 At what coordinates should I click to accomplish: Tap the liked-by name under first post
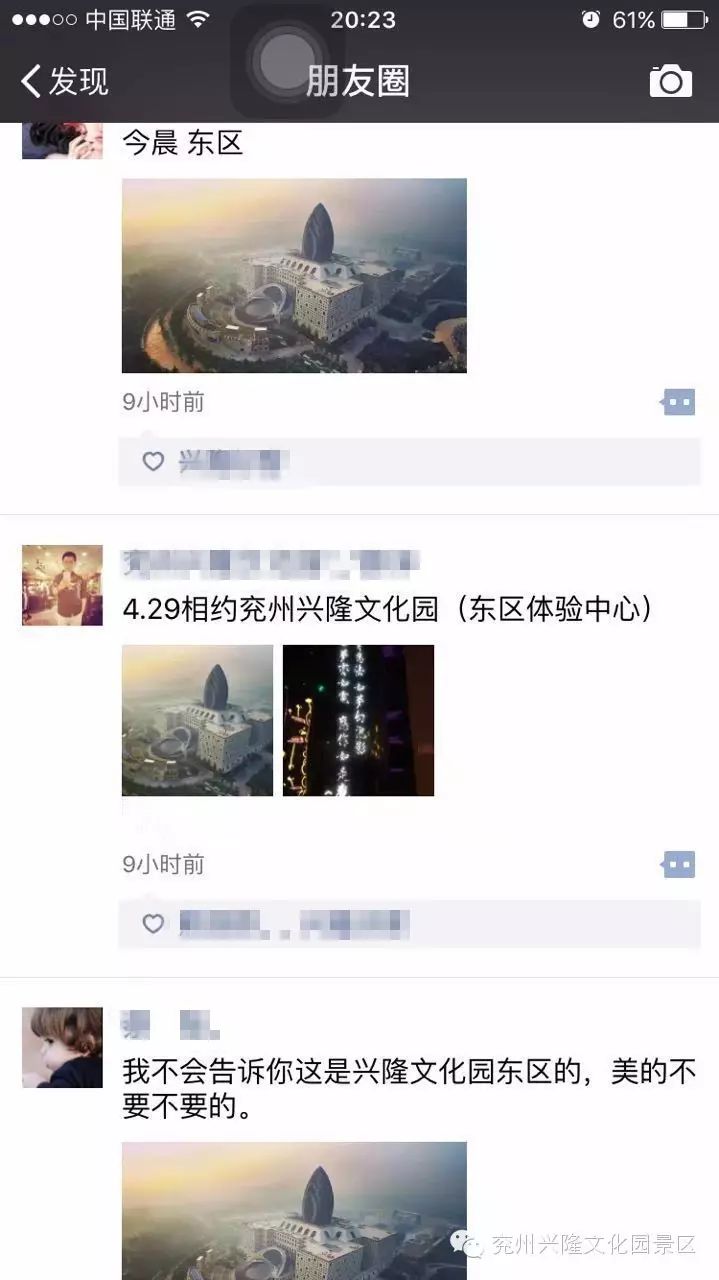pos(234,461)
